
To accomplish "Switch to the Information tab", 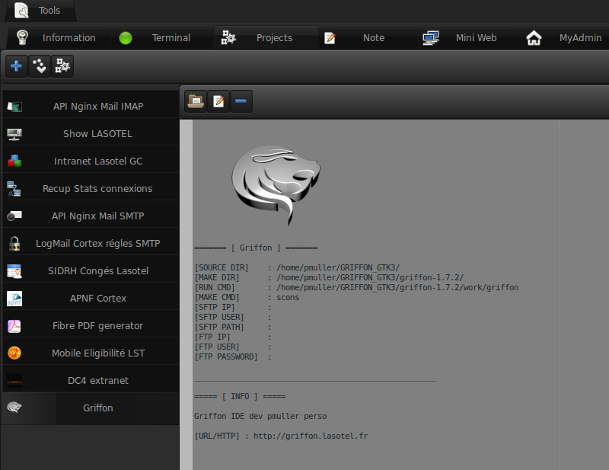I will [60, 38].
